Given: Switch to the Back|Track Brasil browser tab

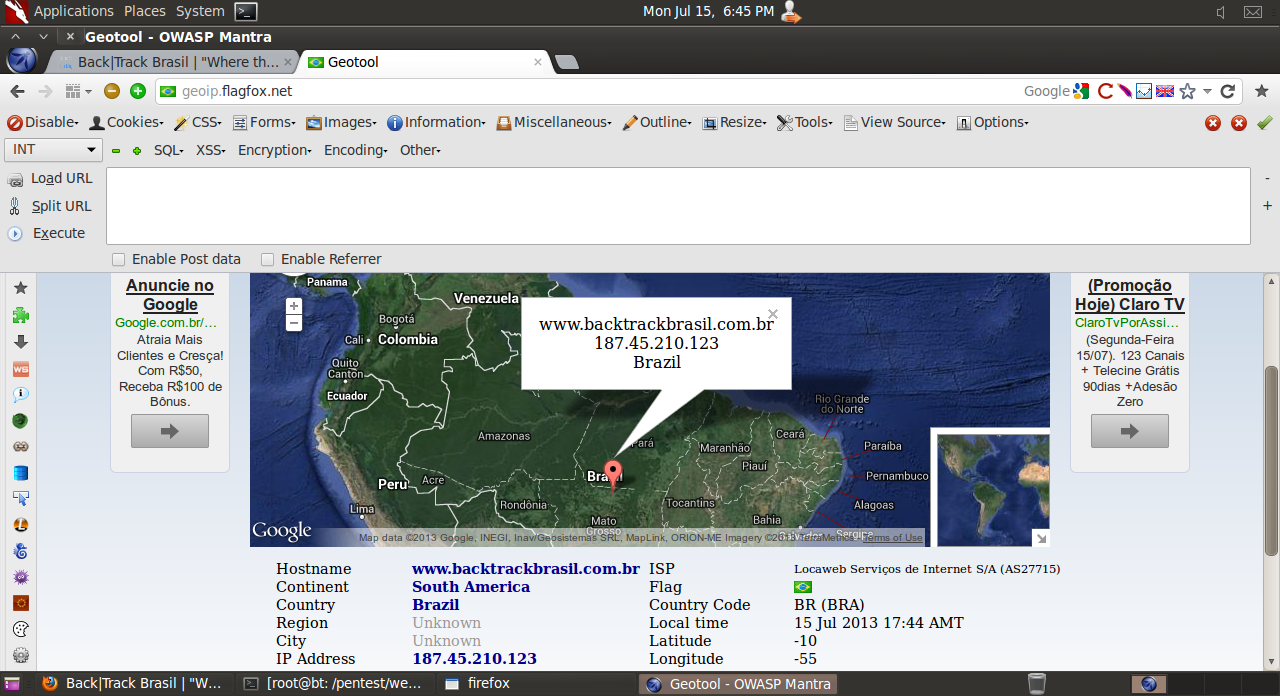Looking at the screenshot, I should (x=173, y=62).
